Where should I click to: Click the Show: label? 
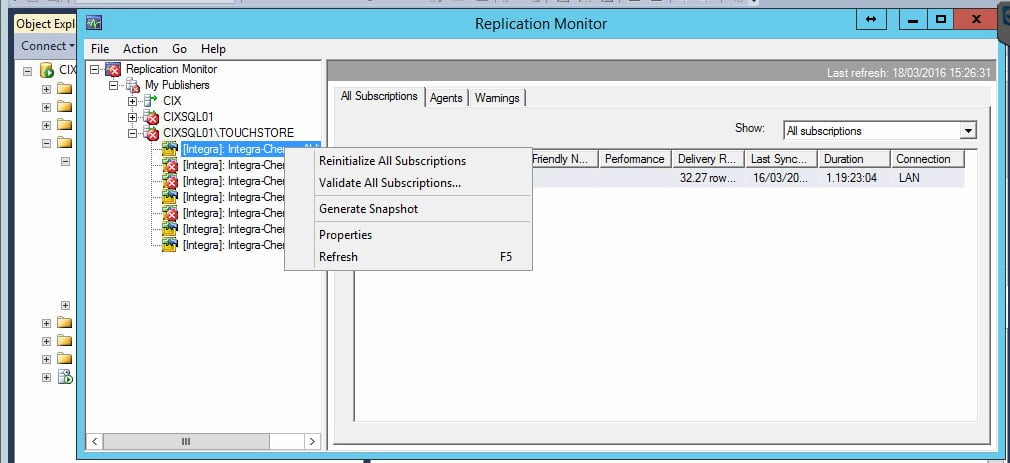pos(750,128)
